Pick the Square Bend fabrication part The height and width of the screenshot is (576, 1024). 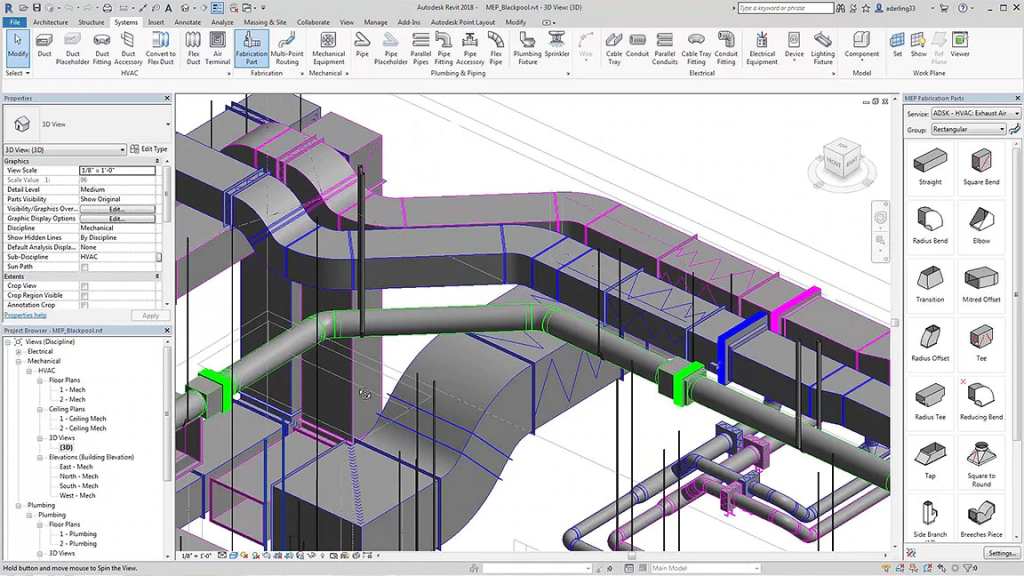(981, 166)
